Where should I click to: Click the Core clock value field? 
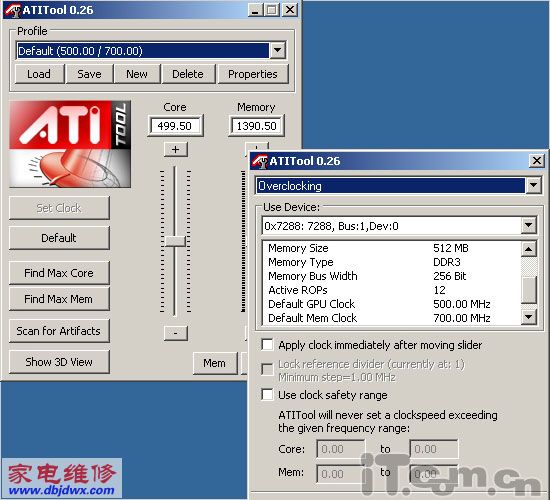[175, 126]
